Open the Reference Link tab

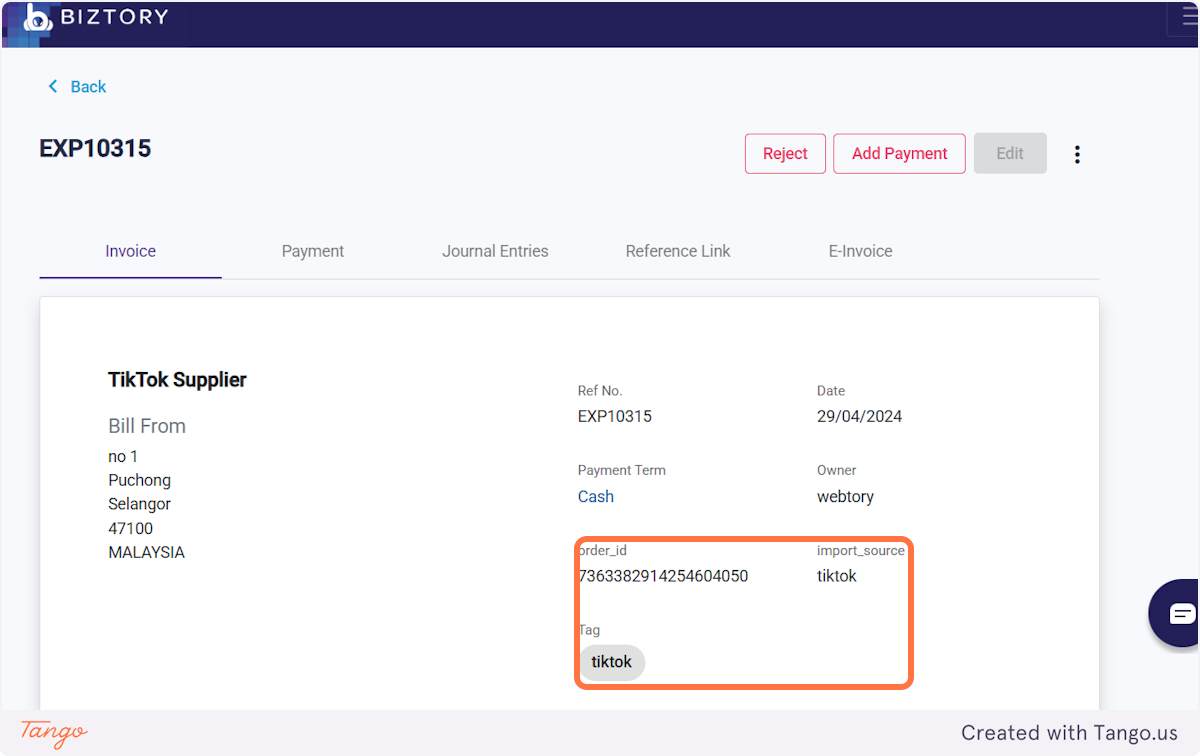coord(678,251)
